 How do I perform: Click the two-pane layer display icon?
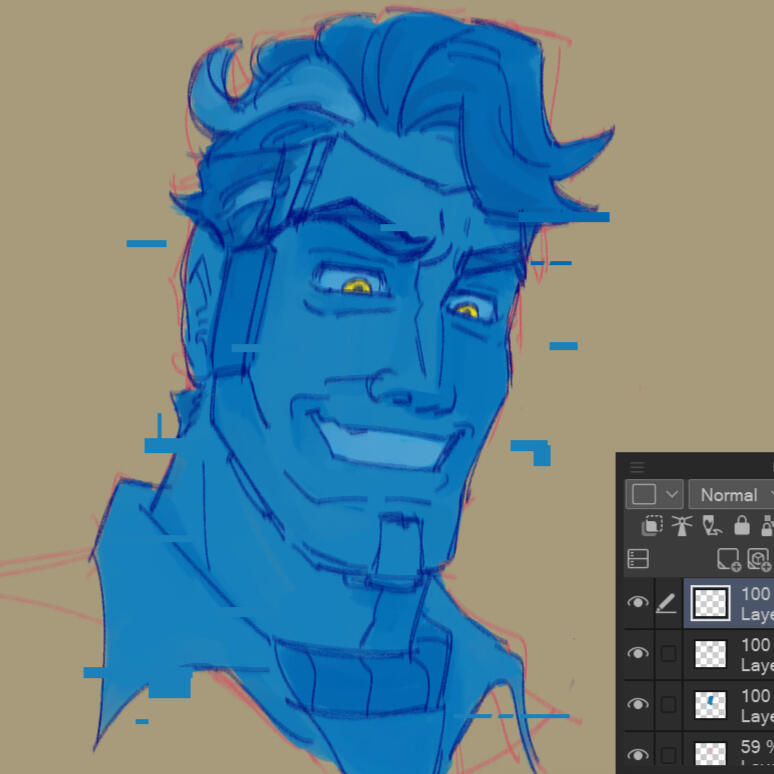[x=638, y=559]
